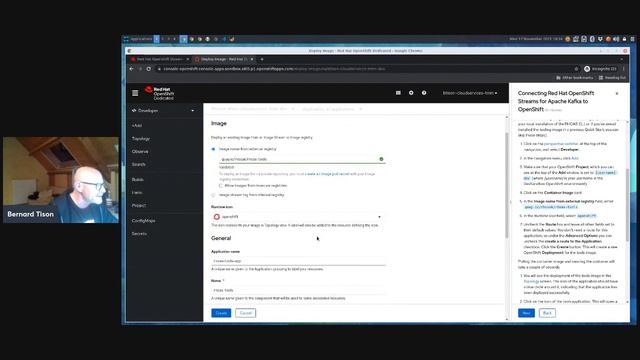The height and width of the screenshot is (360, 640).
Task: Close the Quick Start side panel
Action: tap(617, 93)
